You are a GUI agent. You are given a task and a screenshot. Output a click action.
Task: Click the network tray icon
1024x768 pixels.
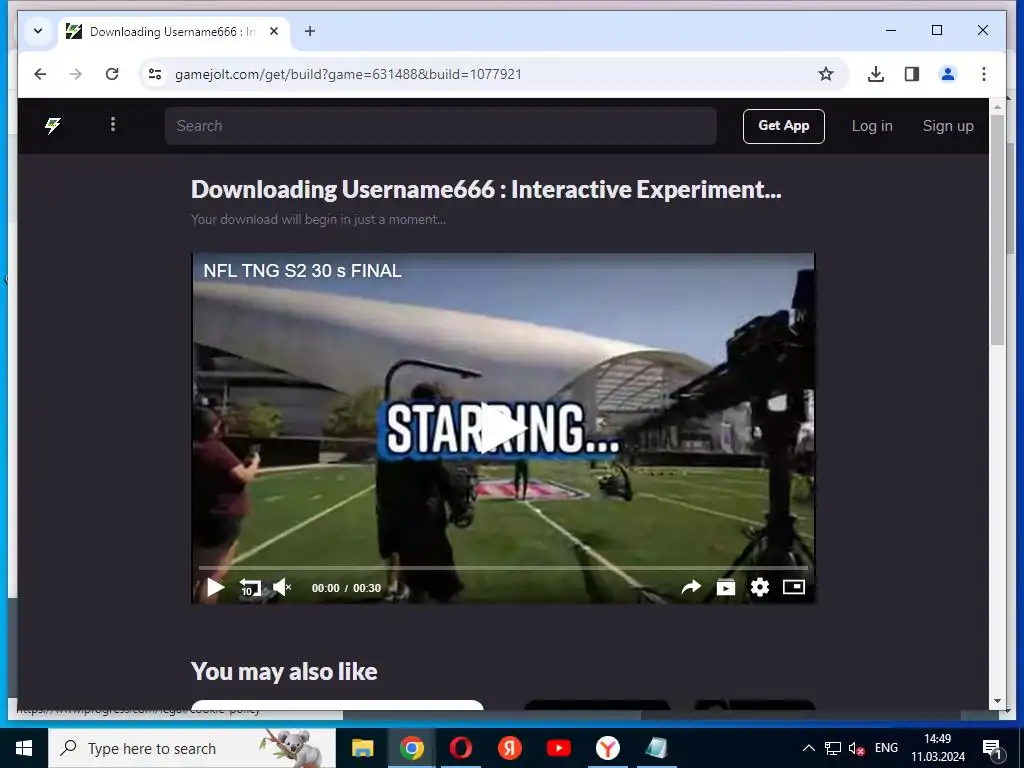833,748
